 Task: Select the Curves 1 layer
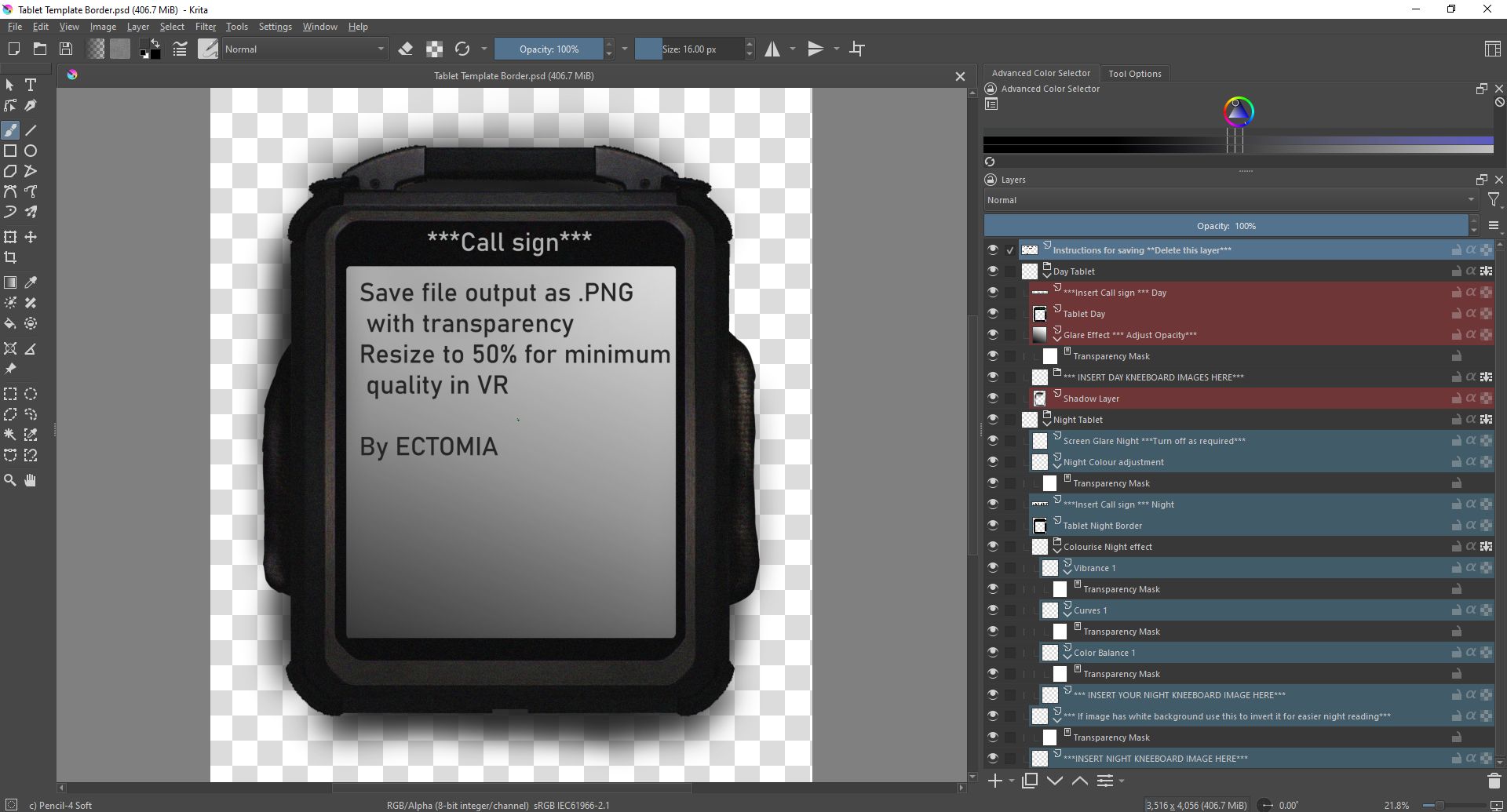pyautogui.click(x=1090, y=610)
